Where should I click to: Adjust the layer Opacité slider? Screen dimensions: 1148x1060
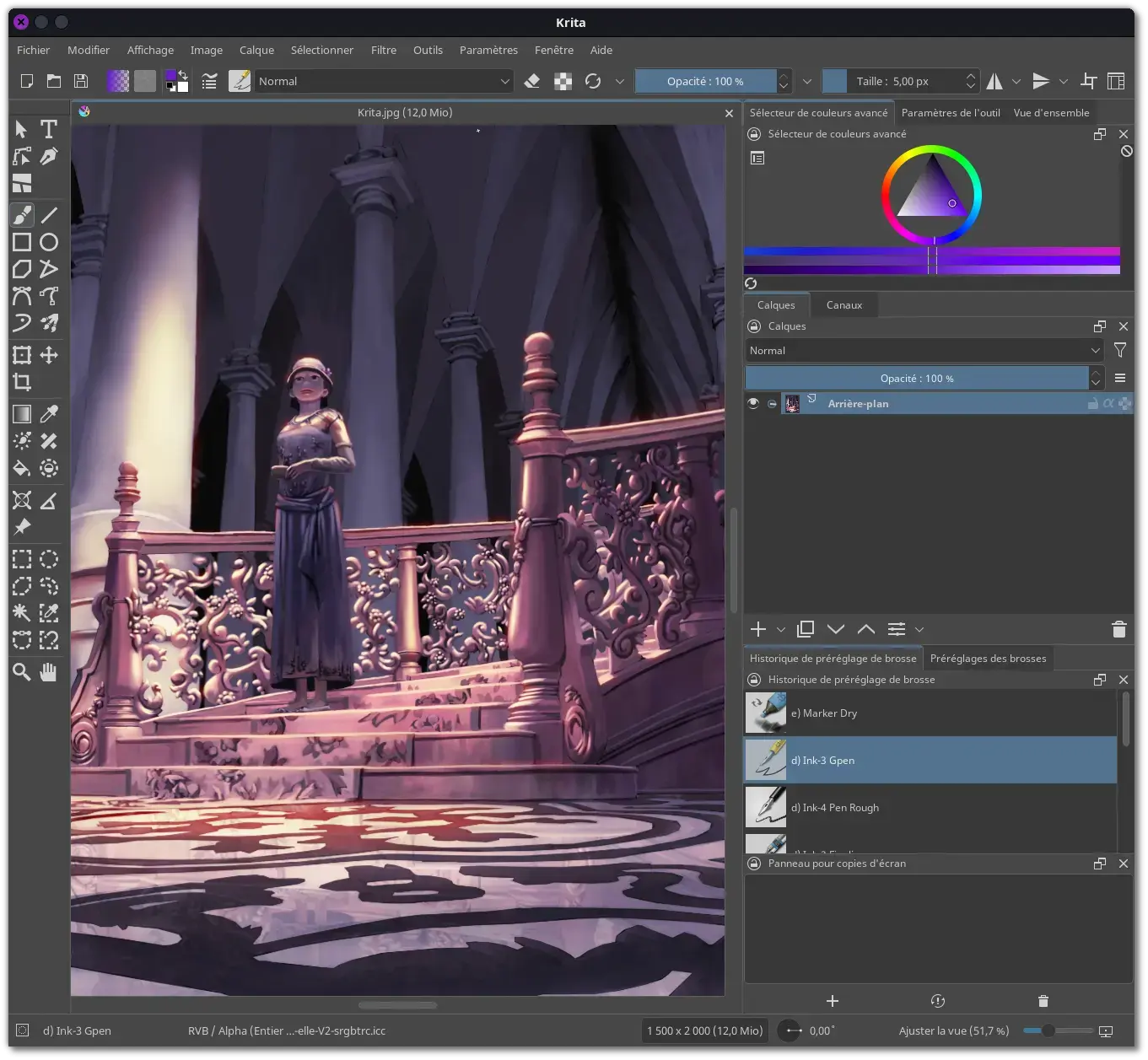[x=917, y=378]
